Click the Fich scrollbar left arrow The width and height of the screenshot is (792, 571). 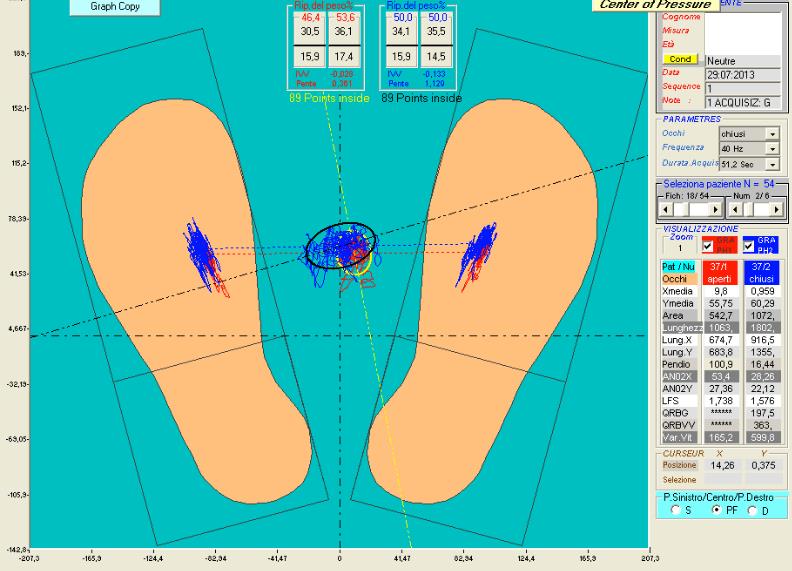click(x=666, y=209)
